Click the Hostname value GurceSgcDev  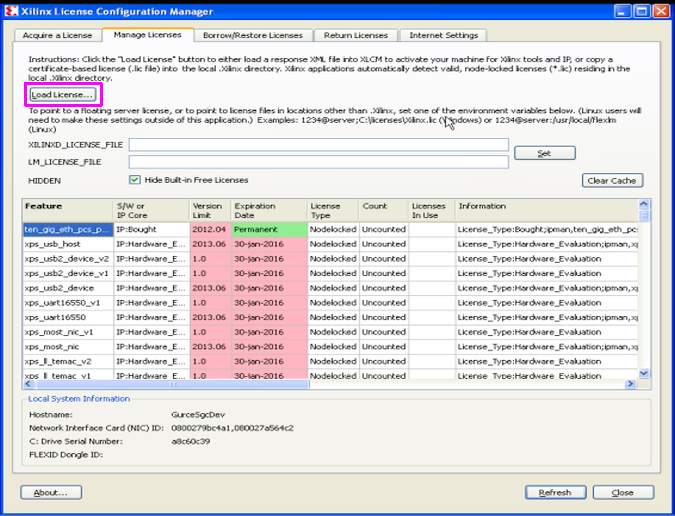pyautogui.click(x=198, y=415)
